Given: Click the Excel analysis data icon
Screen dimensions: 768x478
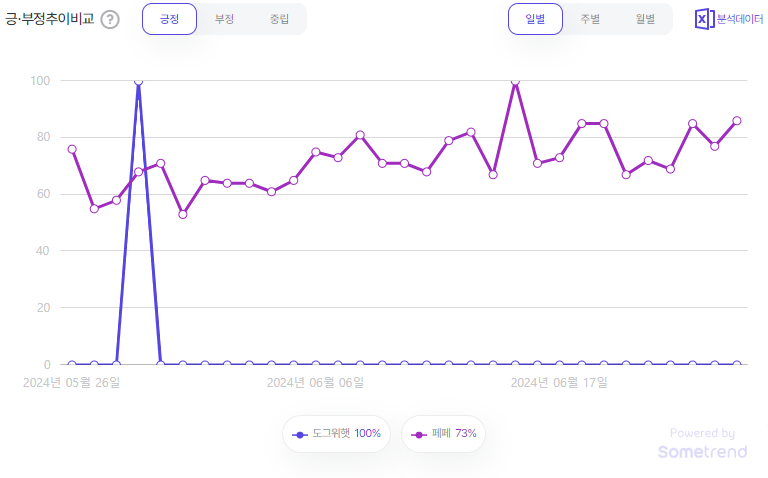Looking at the screenshot, I should [704, 19].
